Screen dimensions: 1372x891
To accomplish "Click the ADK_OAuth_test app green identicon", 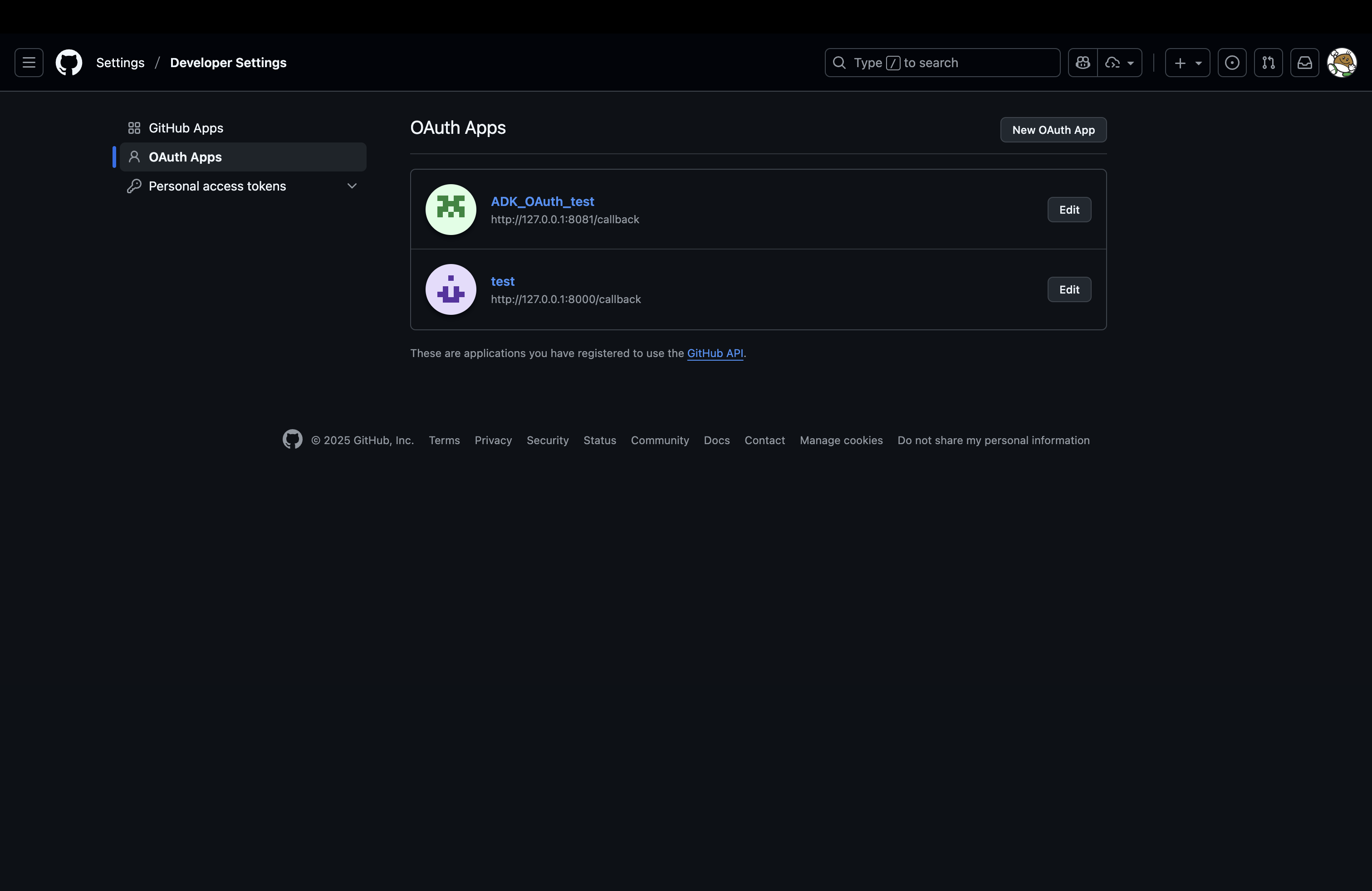I will pyautogui.click(x=450, y=209).
